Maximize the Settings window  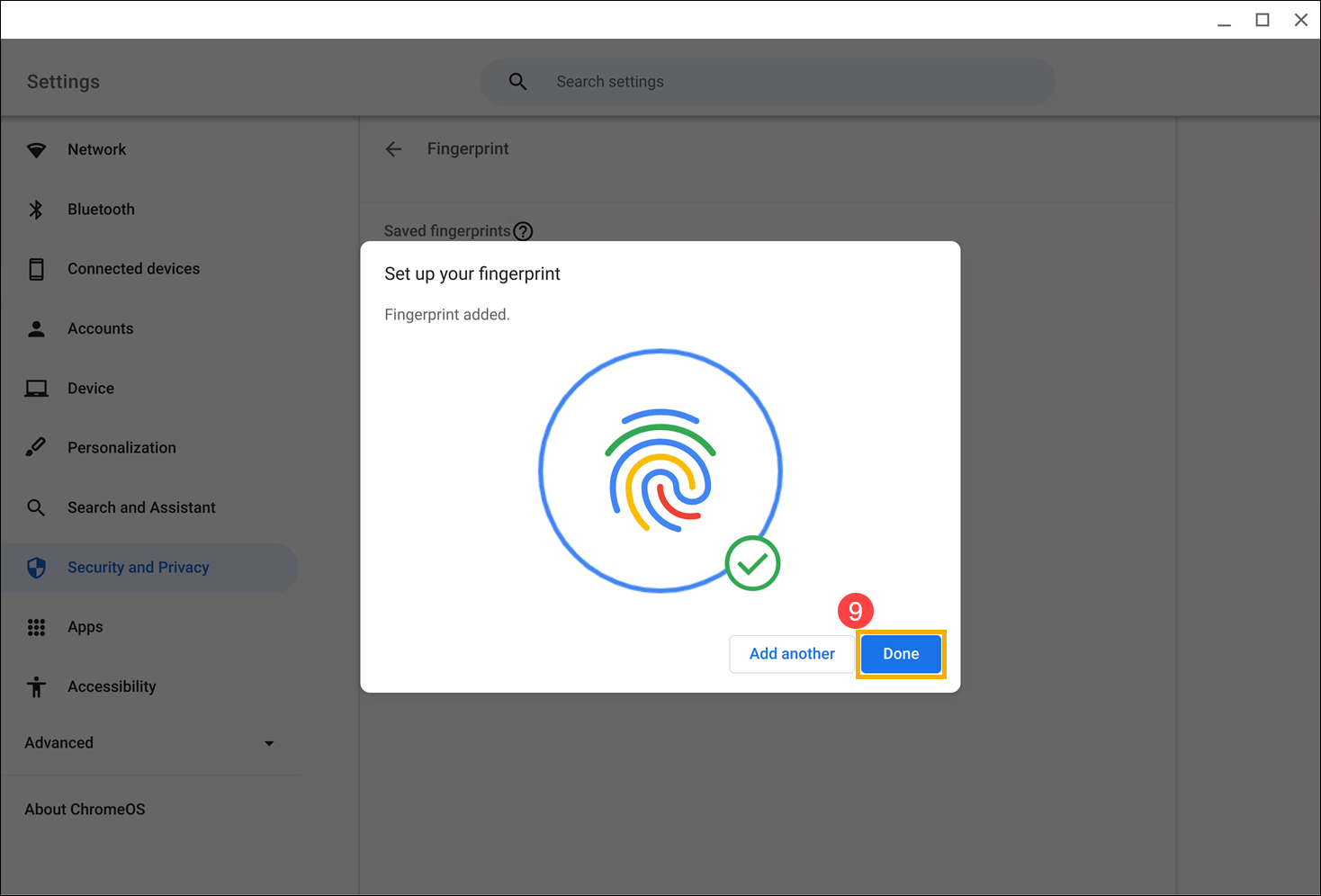[x=1263, y=20]
